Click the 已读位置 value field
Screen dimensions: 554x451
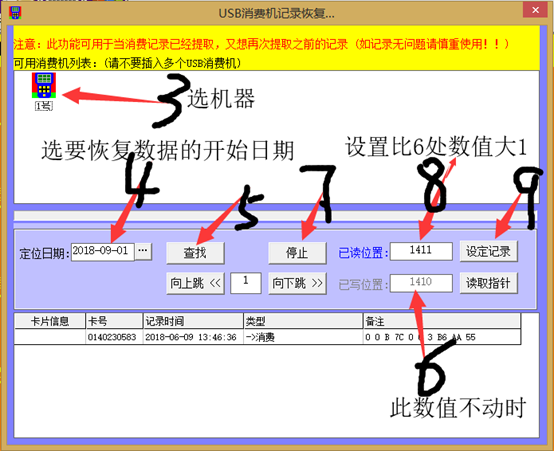[x=421, y=251]
